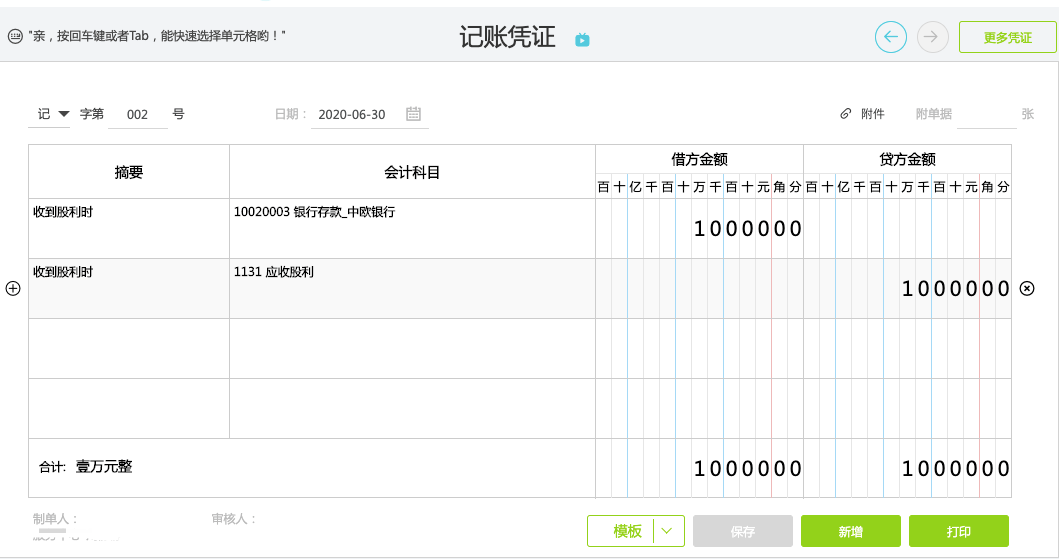Click the empty summary cell in third row
Screen dimensions: 1059x559
tap(129, 348)
